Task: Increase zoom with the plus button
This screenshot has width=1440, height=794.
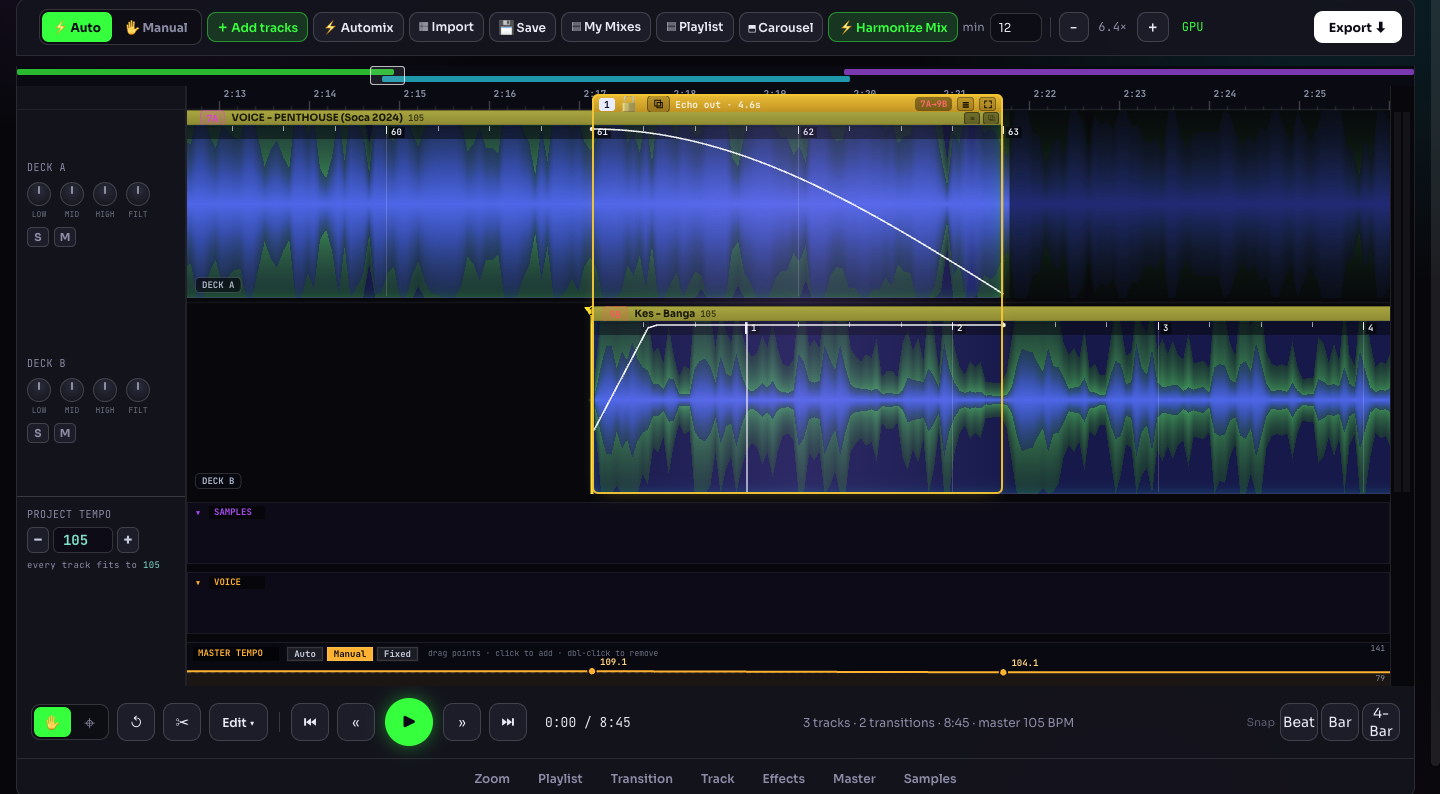Action: point(1152,27)
